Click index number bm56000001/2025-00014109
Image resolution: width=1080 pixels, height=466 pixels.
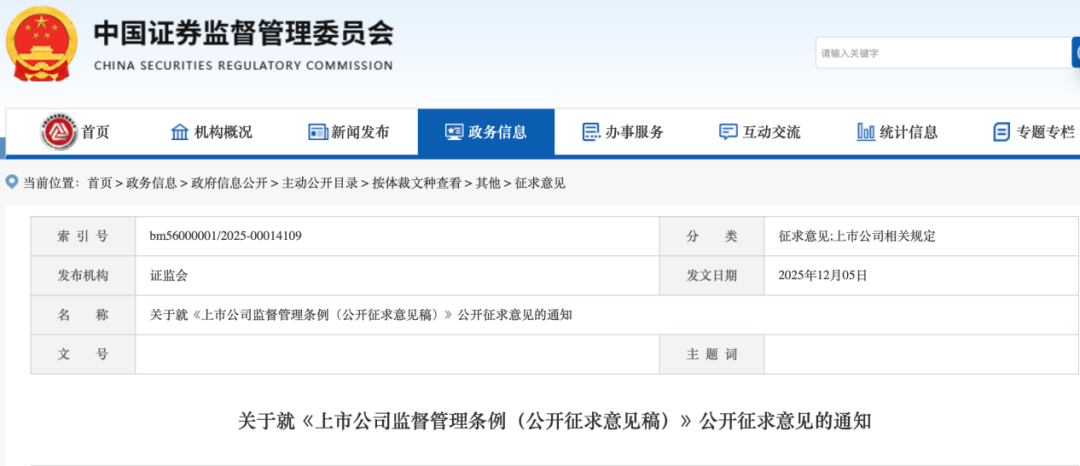(x=226, y=236)
